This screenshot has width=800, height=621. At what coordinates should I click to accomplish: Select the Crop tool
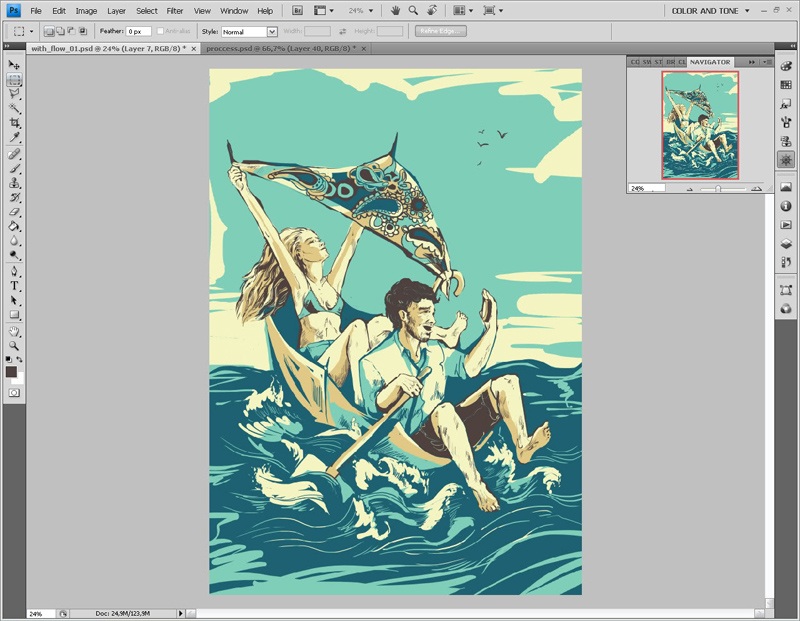click(x=14, y=122)
